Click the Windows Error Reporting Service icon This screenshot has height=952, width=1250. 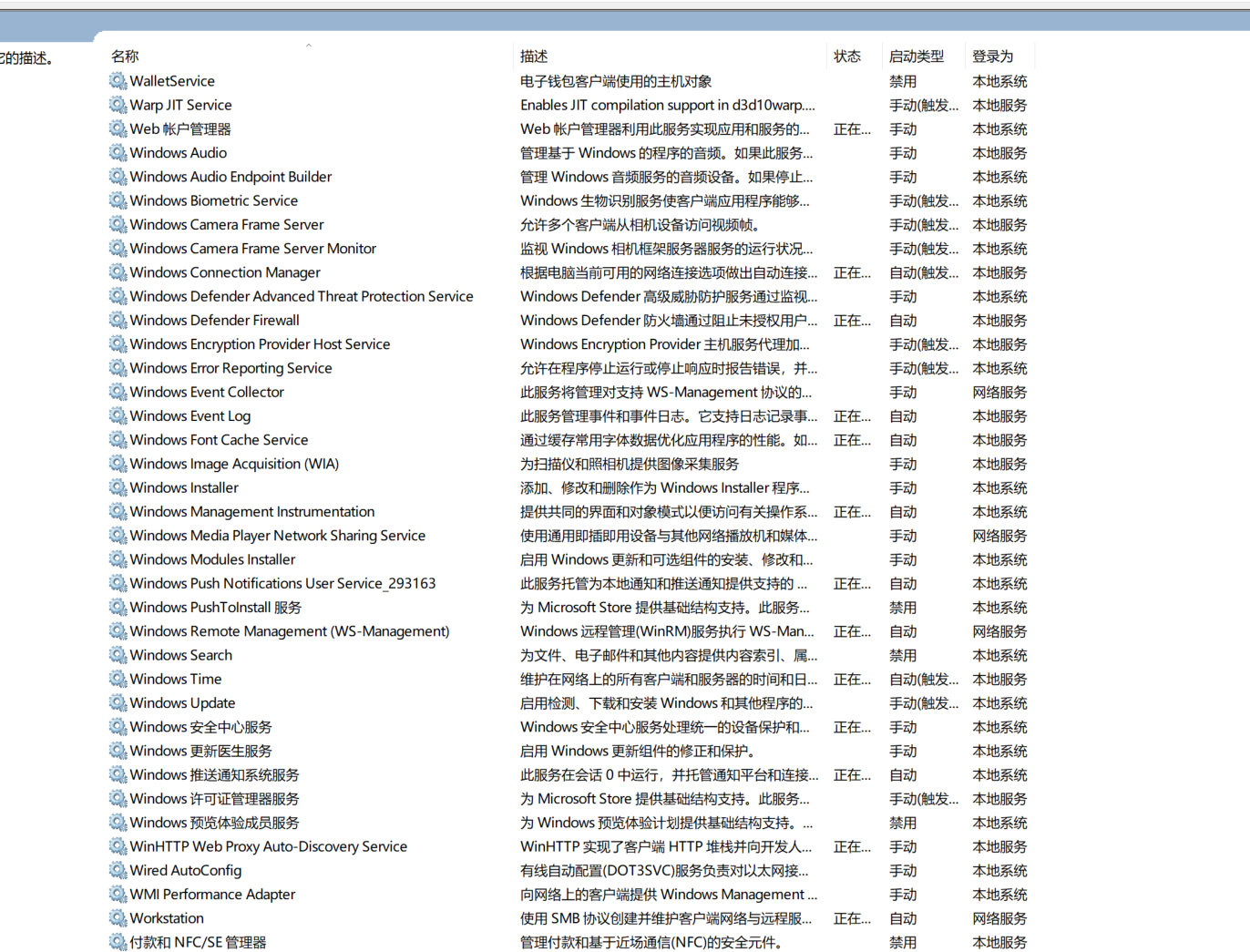tap(118, 368)
